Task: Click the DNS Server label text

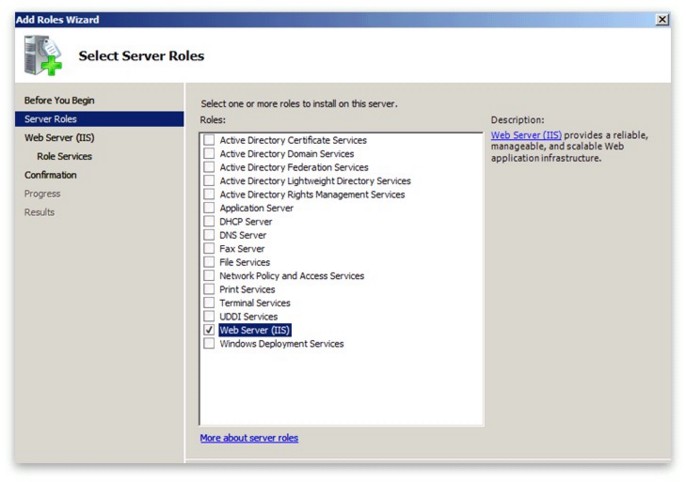Action: (243, 235)
